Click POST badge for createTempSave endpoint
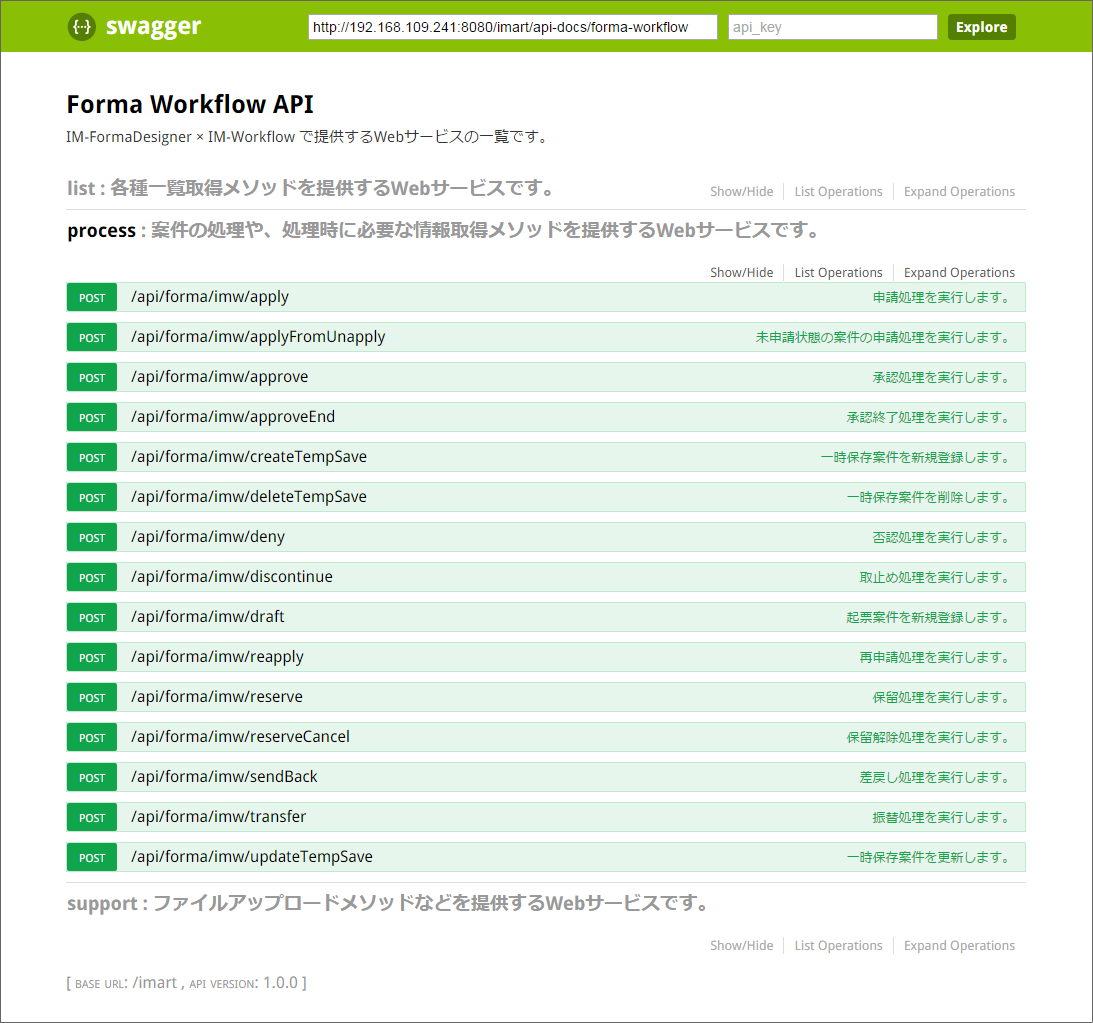 92,457
